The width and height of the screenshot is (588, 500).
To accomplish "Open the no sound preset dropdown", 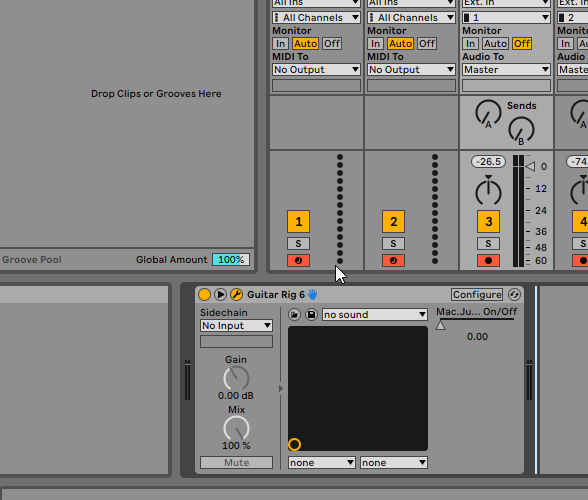I will (375, 314).
